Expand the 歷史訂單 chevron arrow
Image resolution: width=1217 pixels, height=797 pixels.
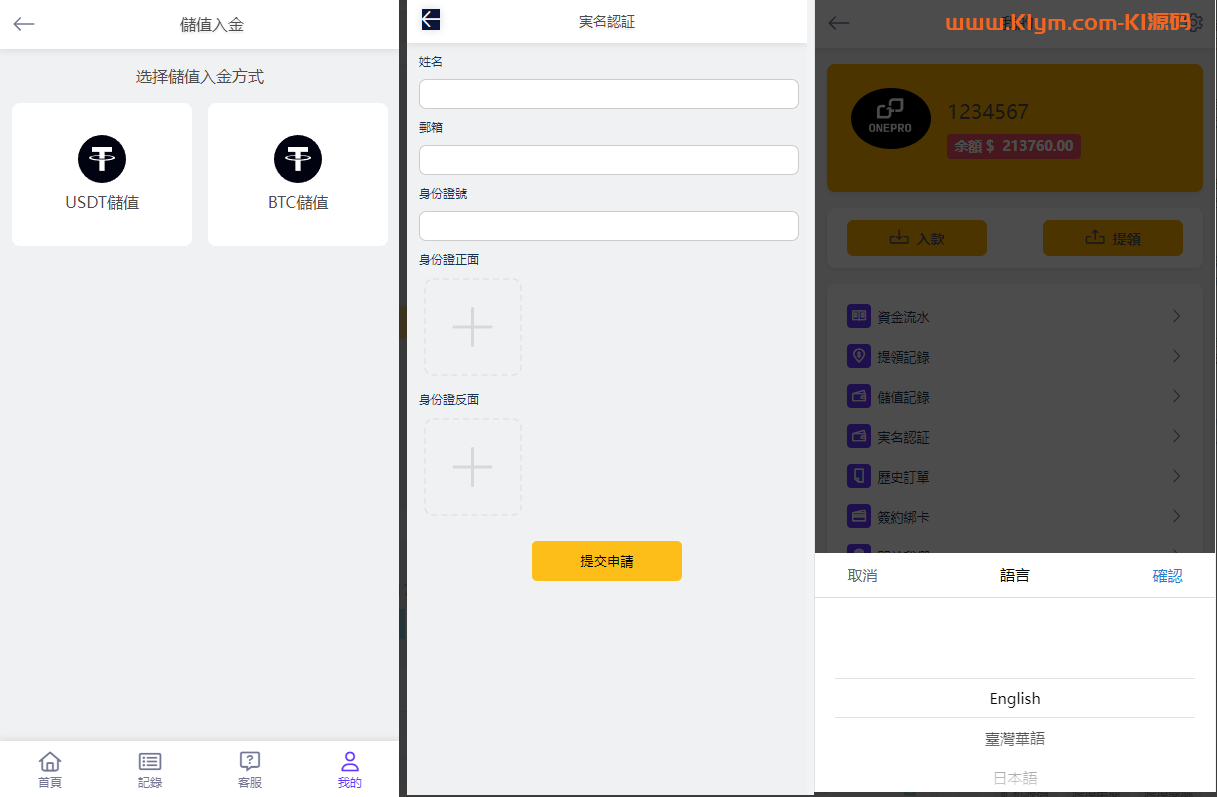(1177, 476)
